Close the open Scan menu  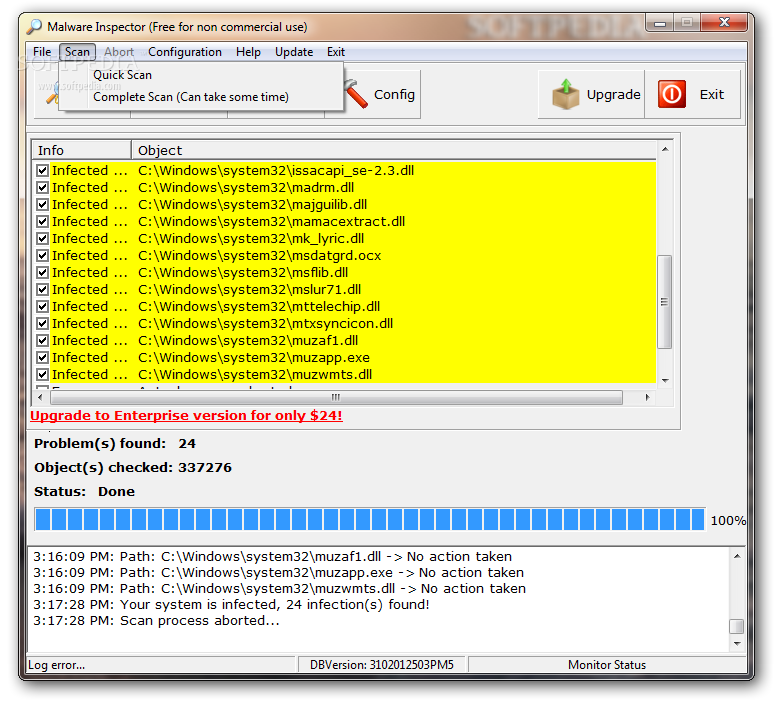click(x=77, y=52)
